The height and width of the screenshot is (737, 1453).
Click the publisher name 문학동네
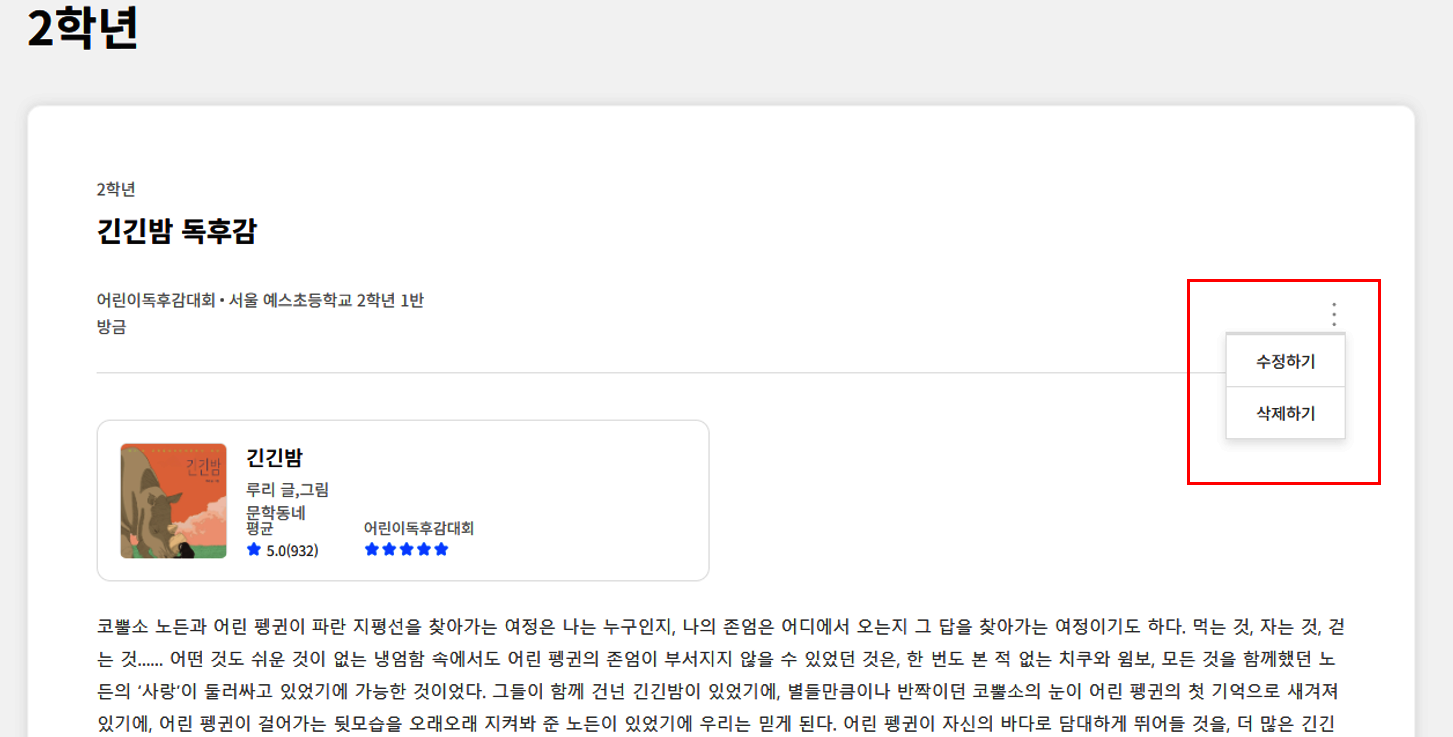275,512
